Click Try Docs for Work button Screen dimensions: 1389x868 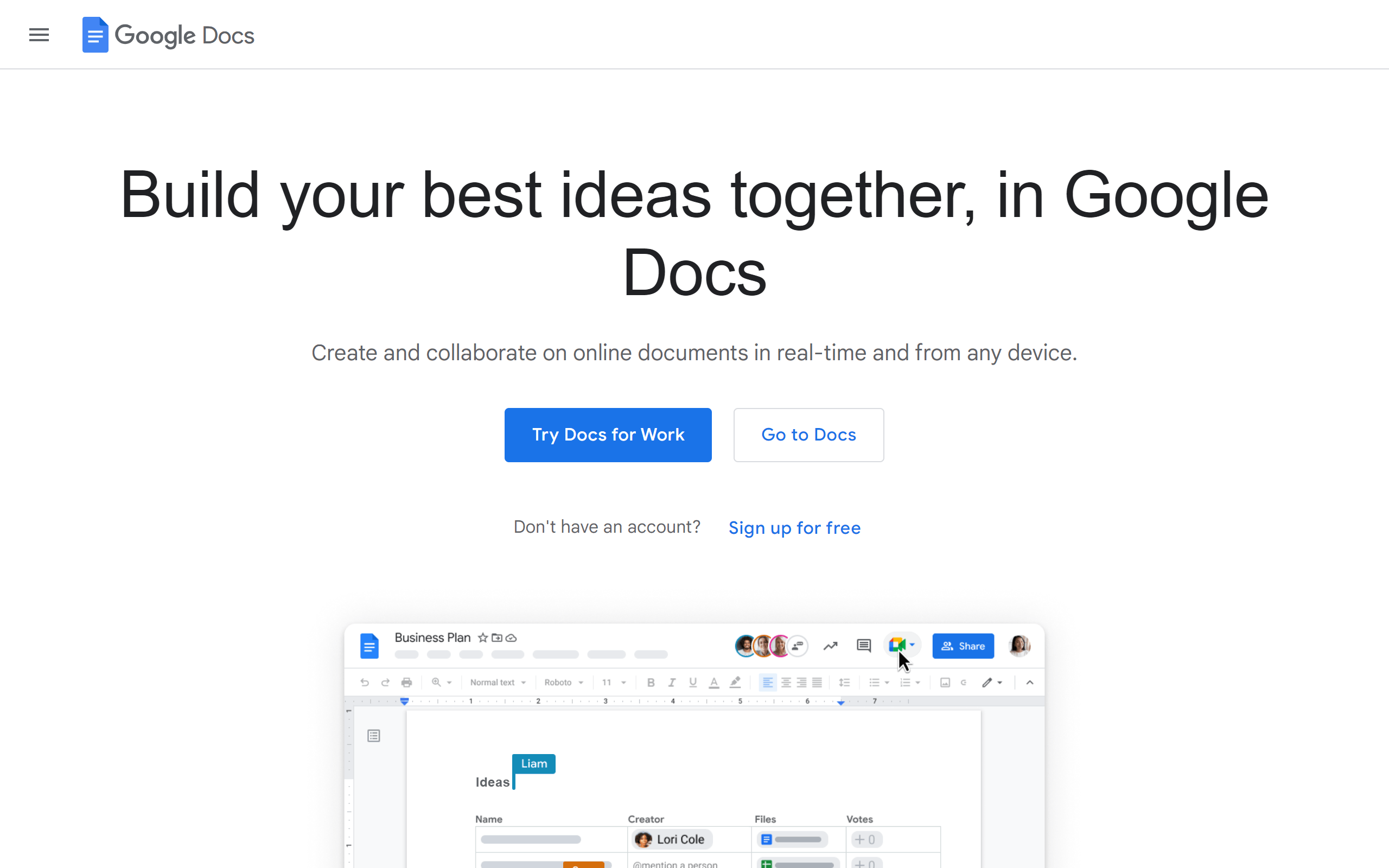(608, 435)
